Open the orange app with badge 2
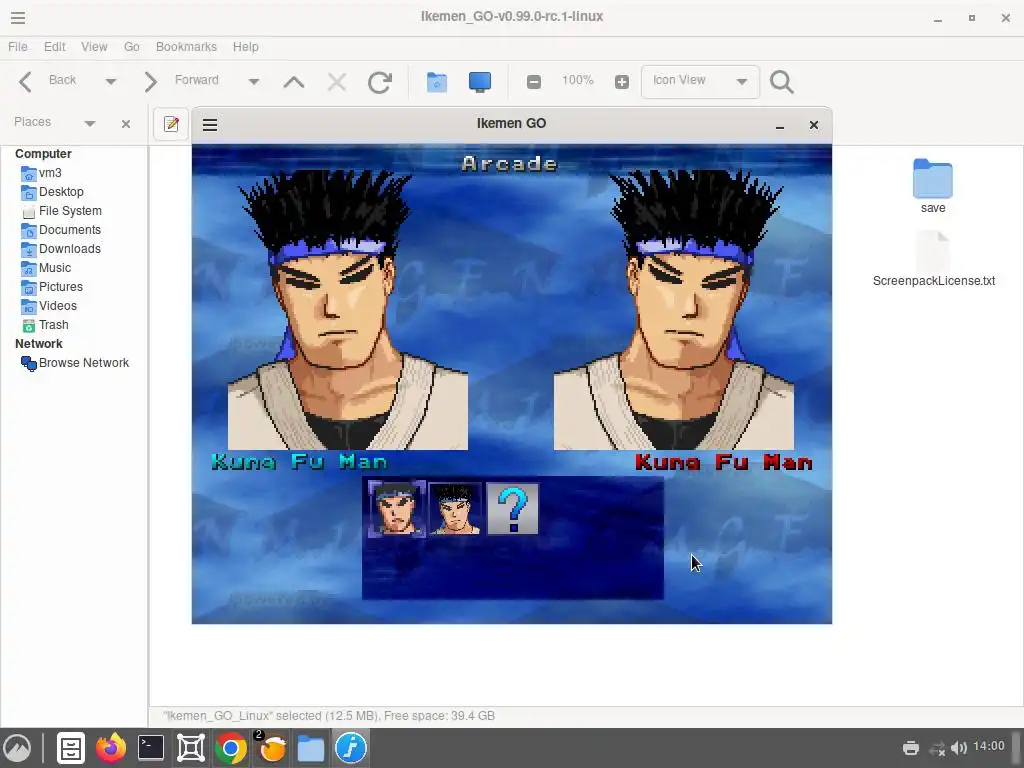Image resolution: width=1024 pixels, height=768 pixels. click(271, 748)
